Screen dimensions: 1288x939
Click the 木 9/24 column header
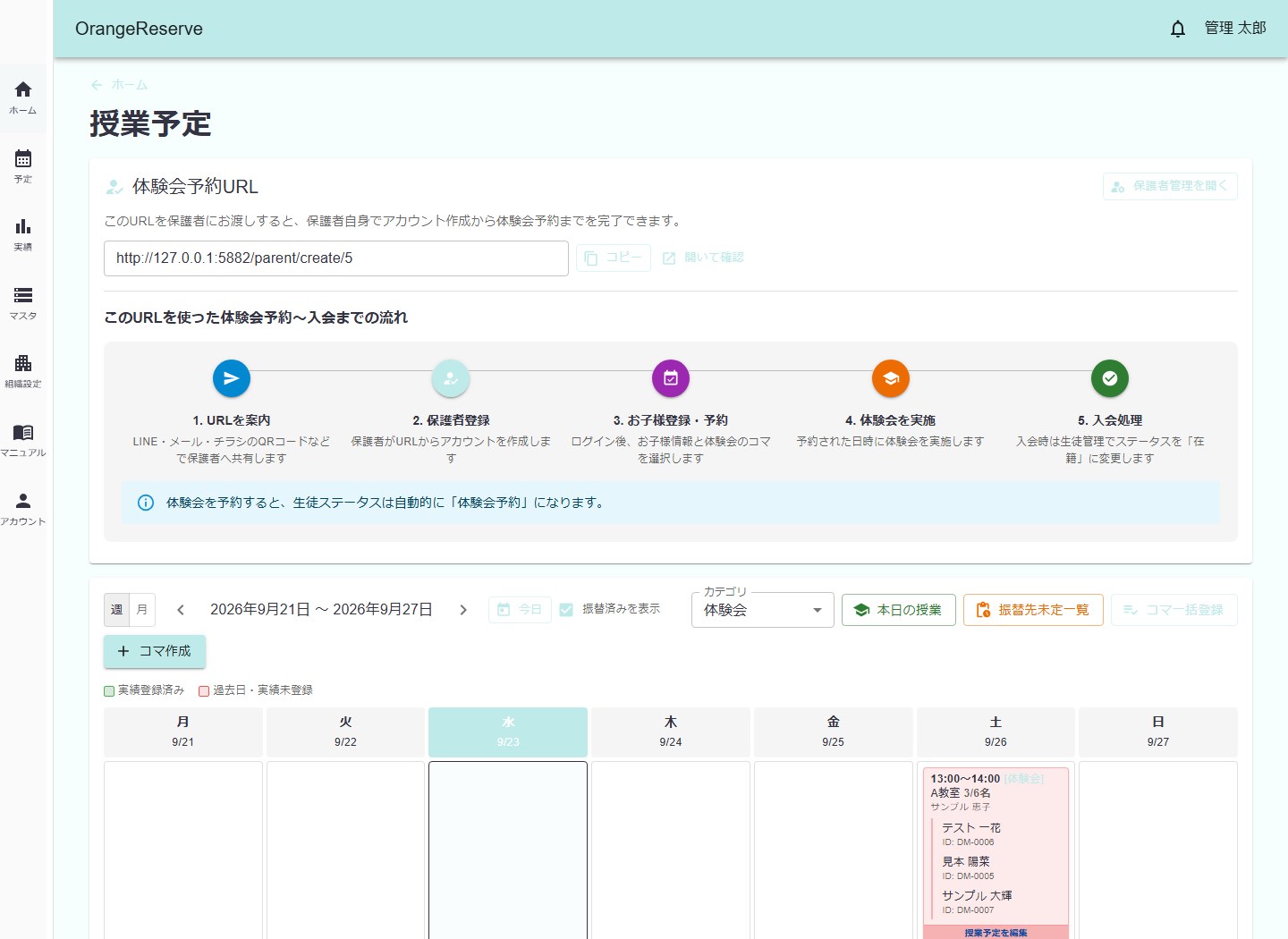pos(671,732)
